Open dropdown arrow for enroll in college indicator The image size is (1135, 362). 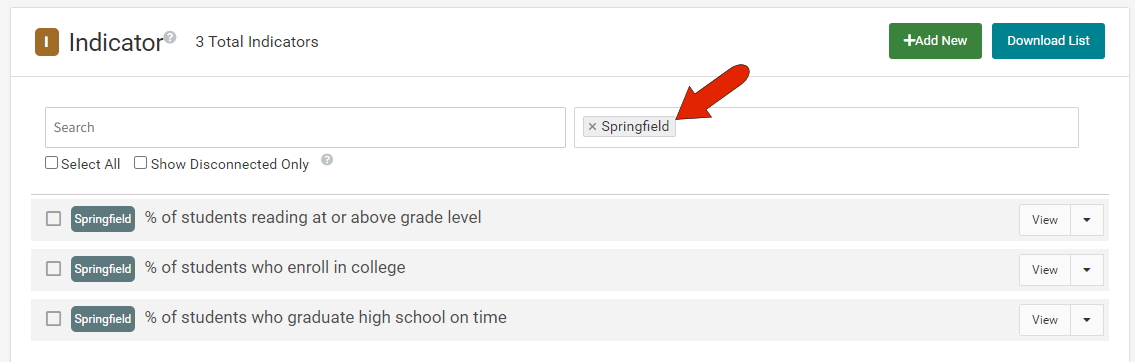click(1087, 270)
